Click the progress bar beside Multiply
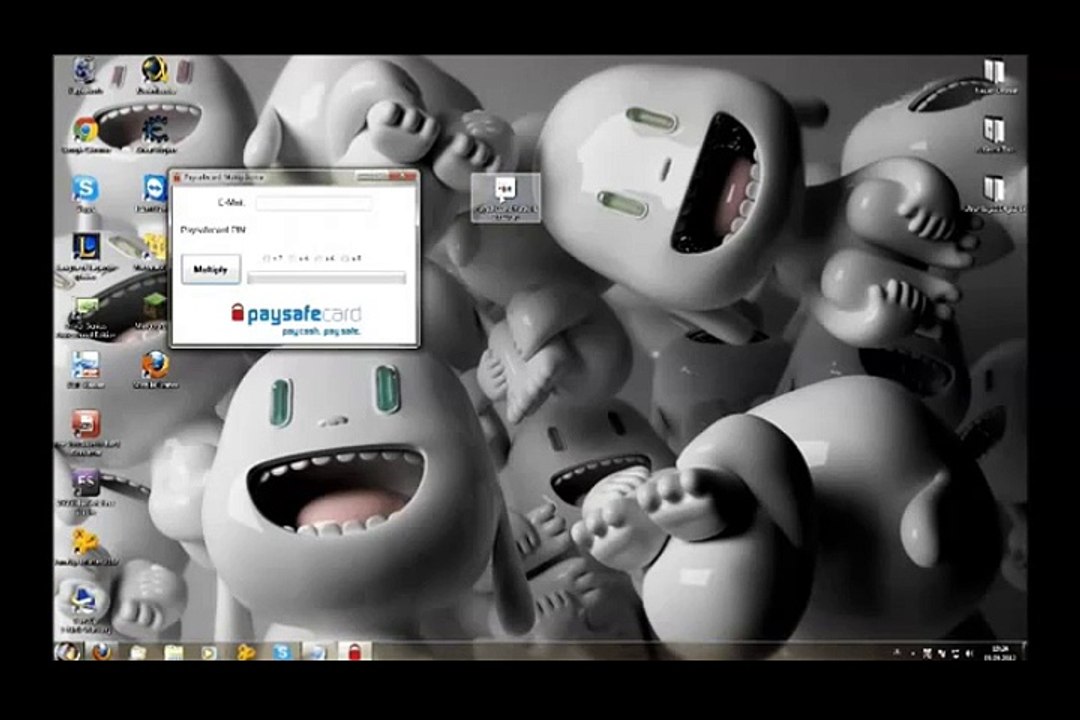1080x720 pixels. tap(326, 278)
